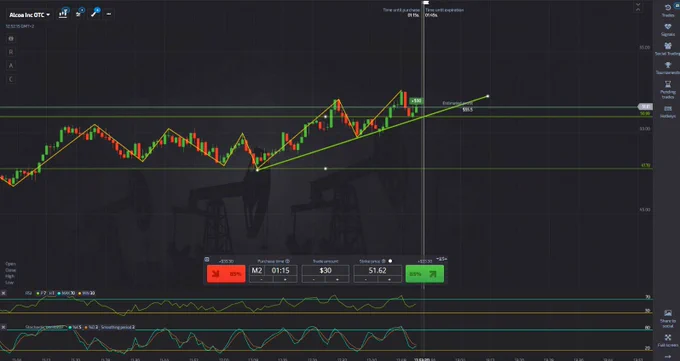Screen dimensions: 680x361
Task: Increase the trade amount with plus
Action: tap(337, 279)
